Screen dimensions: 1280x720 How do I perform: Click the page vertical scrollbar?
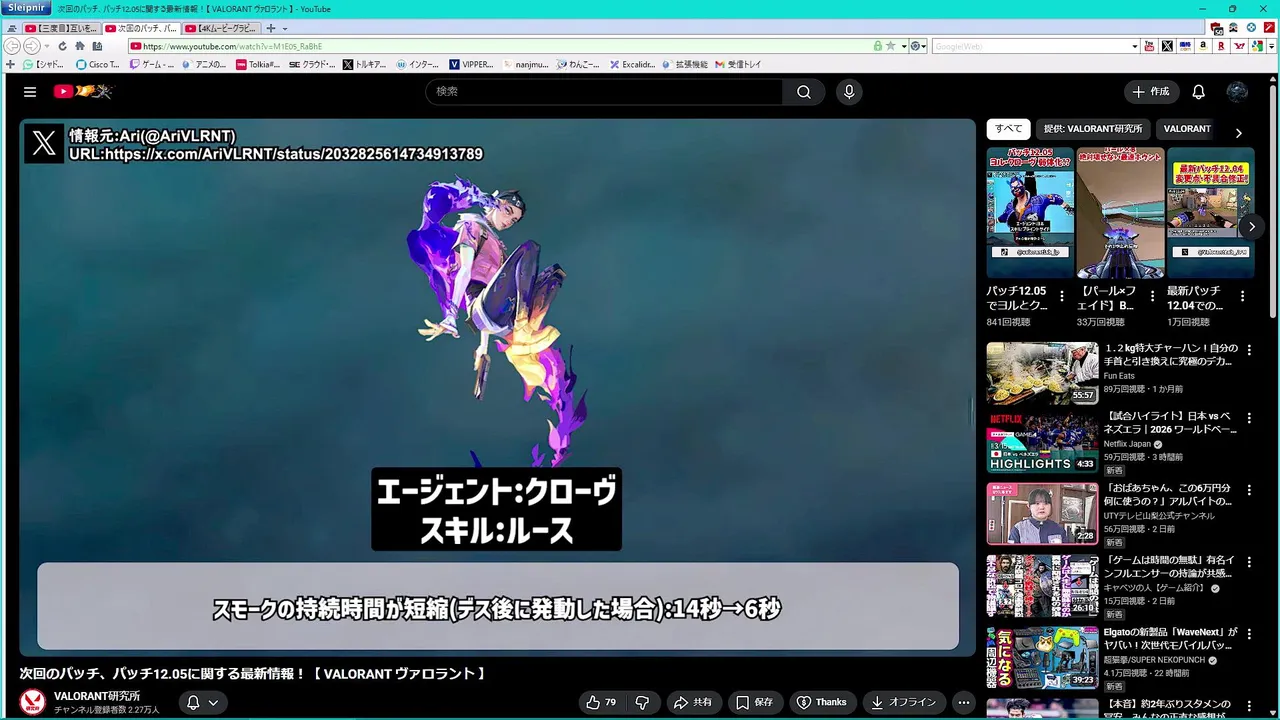(x=1273, y=200)
